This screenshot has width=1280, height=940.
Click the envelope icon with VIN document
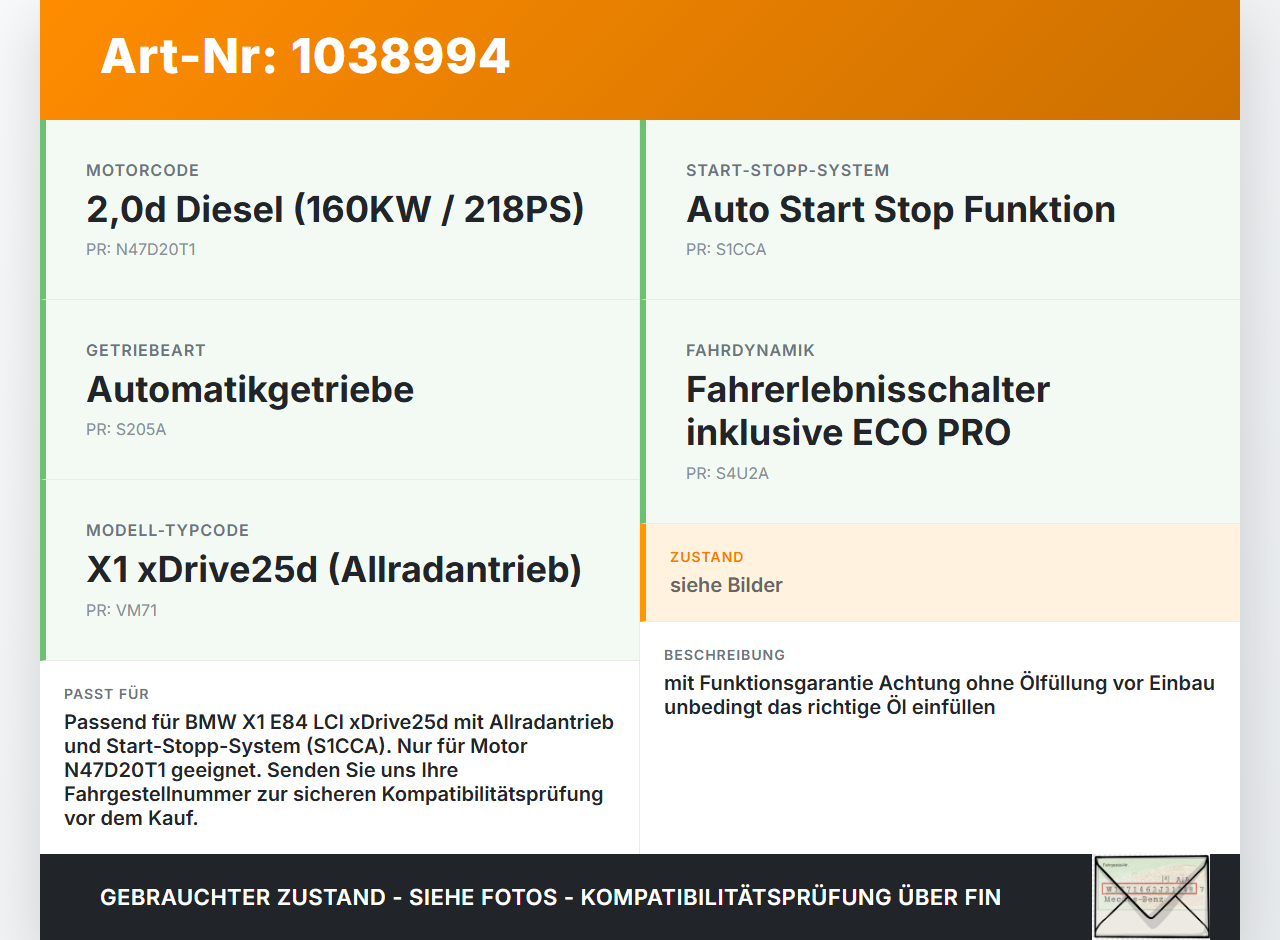[1151, 897]
